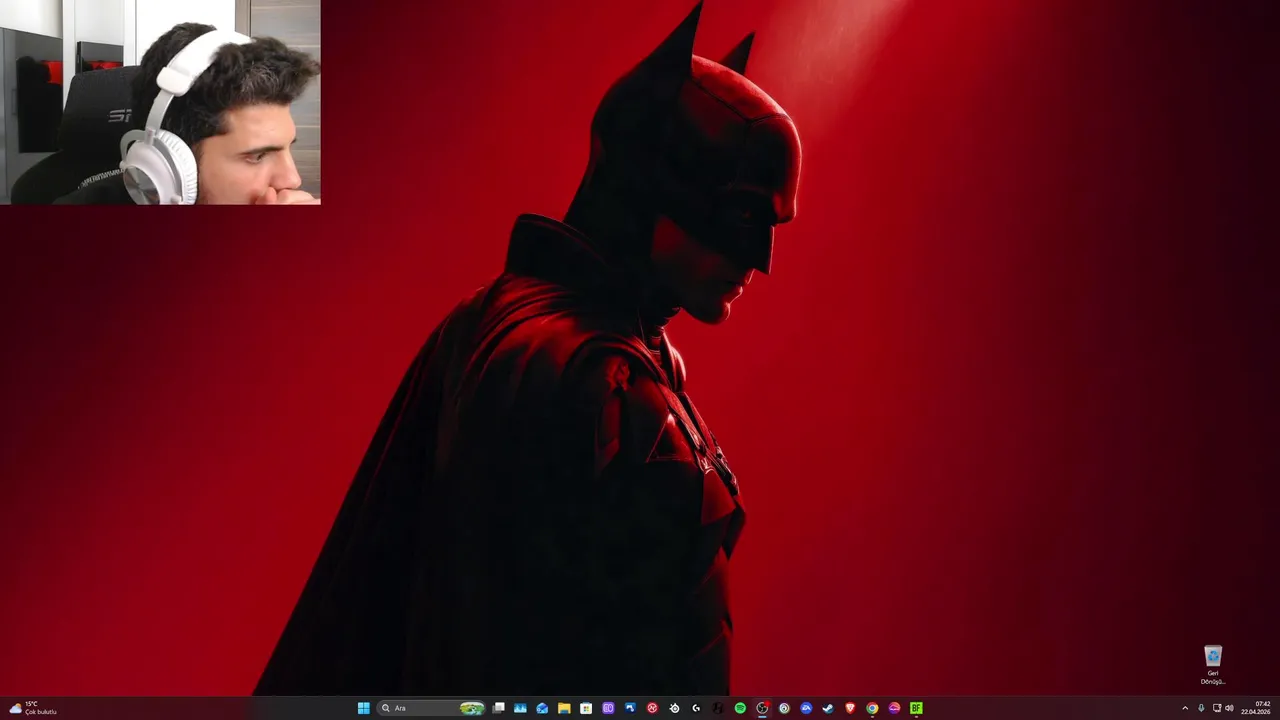Launch Brave browser from the taskbar

(x=850, y=708)
